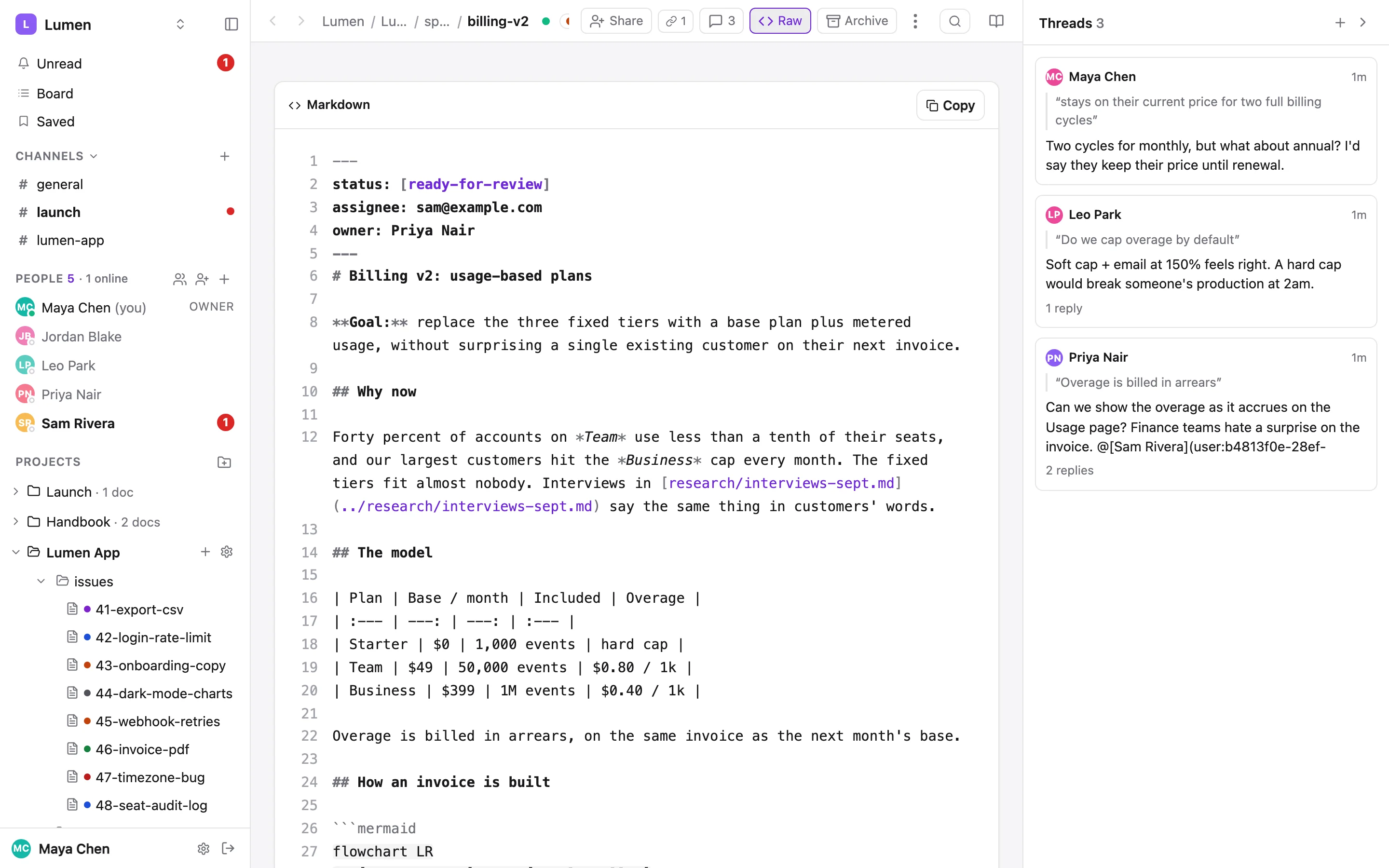This screenshot has width=1389, height=868.
Task: Add a new thread with the plus icon
Action: [1340, 22]
